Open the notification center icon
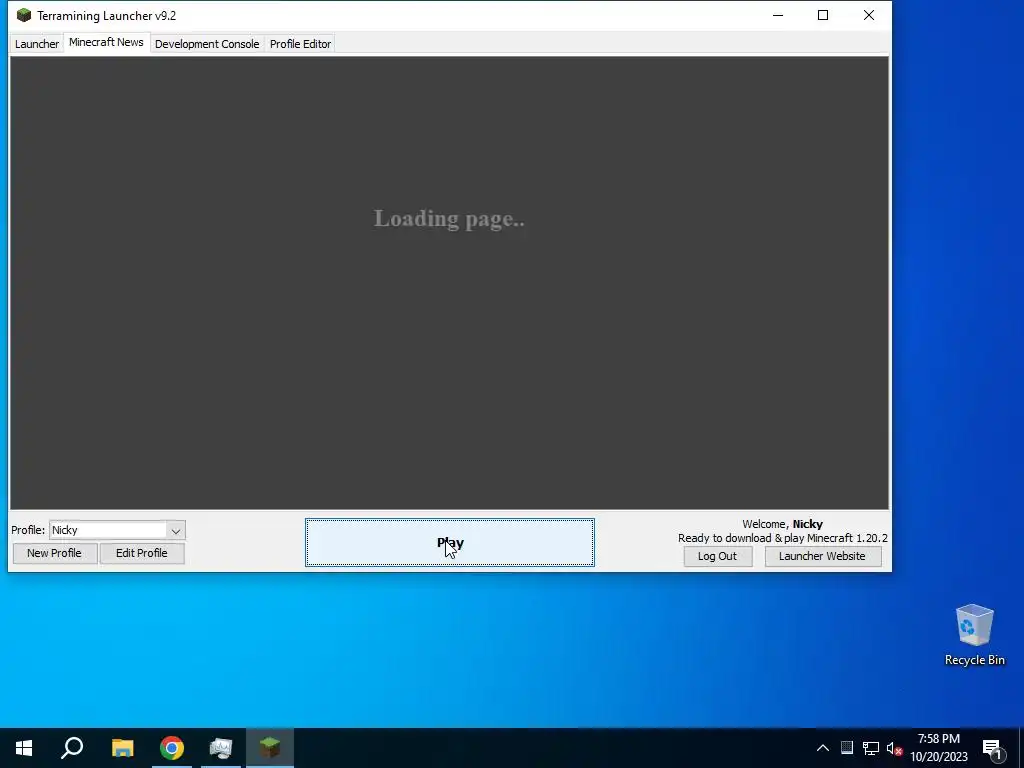The width and height of the screenshot is (1024, 768). [x=993, y=748]
